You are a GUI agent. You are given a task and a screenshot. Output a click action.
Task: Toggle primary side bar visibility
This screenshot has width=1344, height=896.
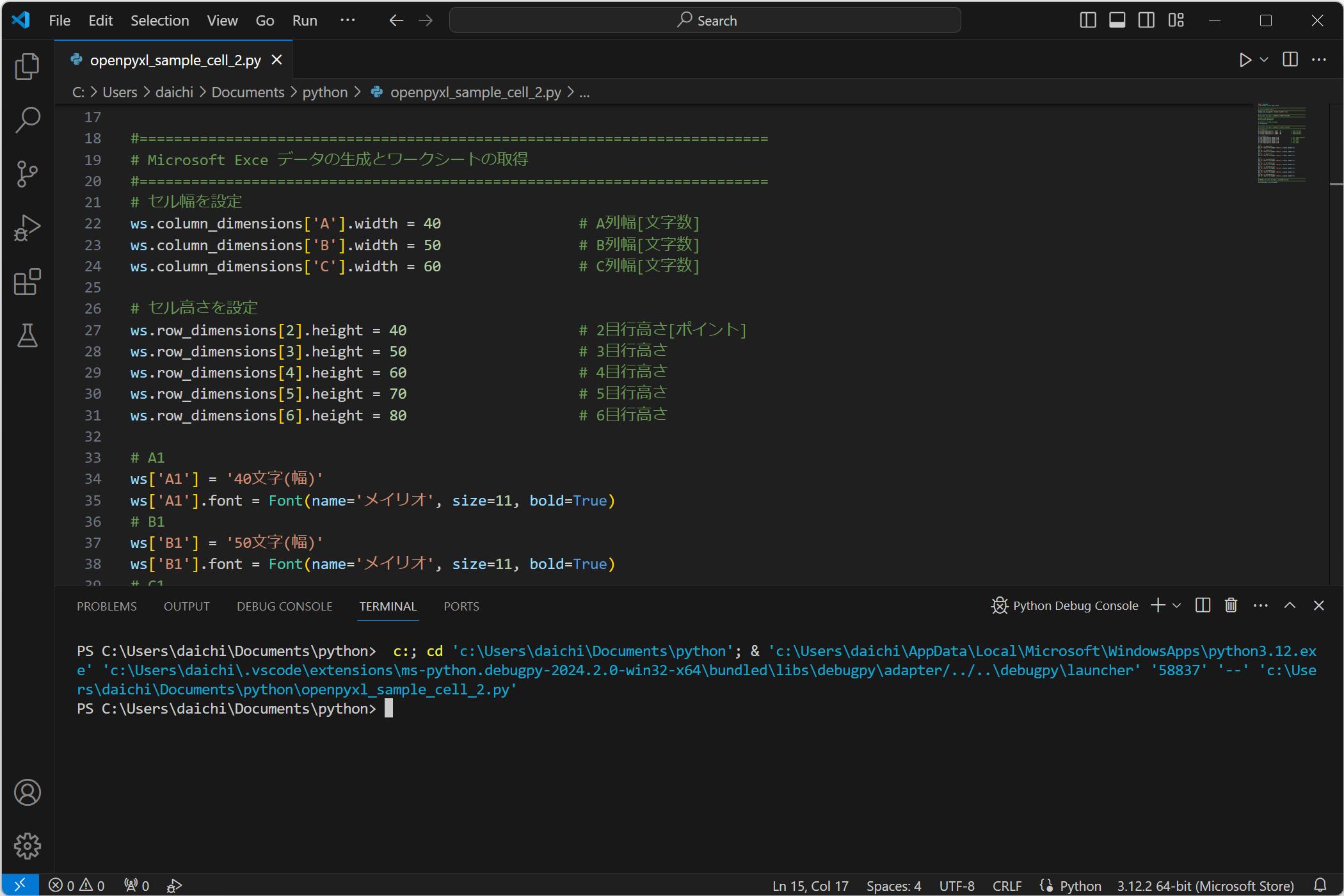[x=1088, y=20]
